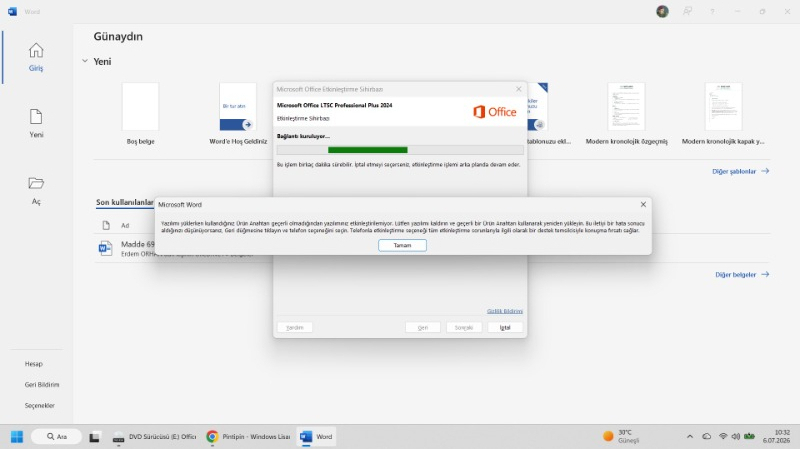The height and width of the screenshot is (449, 800).
Task: Click the Word logo in the title bar
Action: [12, 11]
